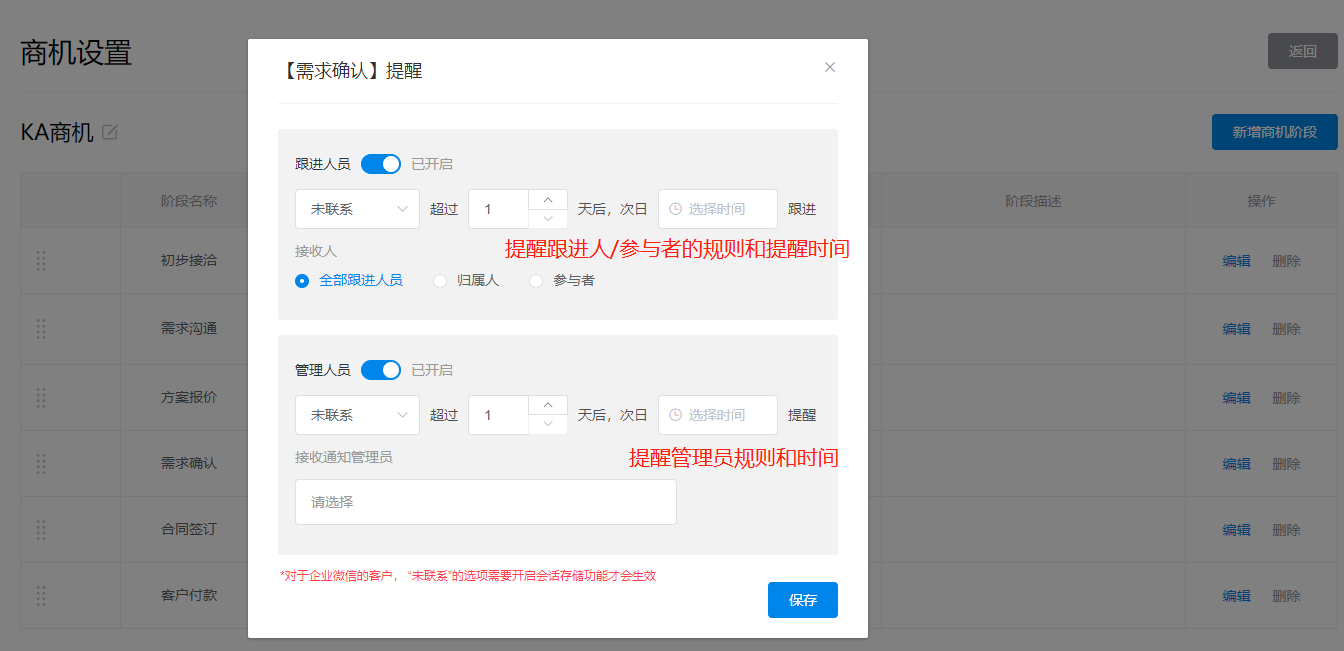Select the 全部跟进人员 radio option
Viewport: 1344px width, 651px height.
[302, 281]
